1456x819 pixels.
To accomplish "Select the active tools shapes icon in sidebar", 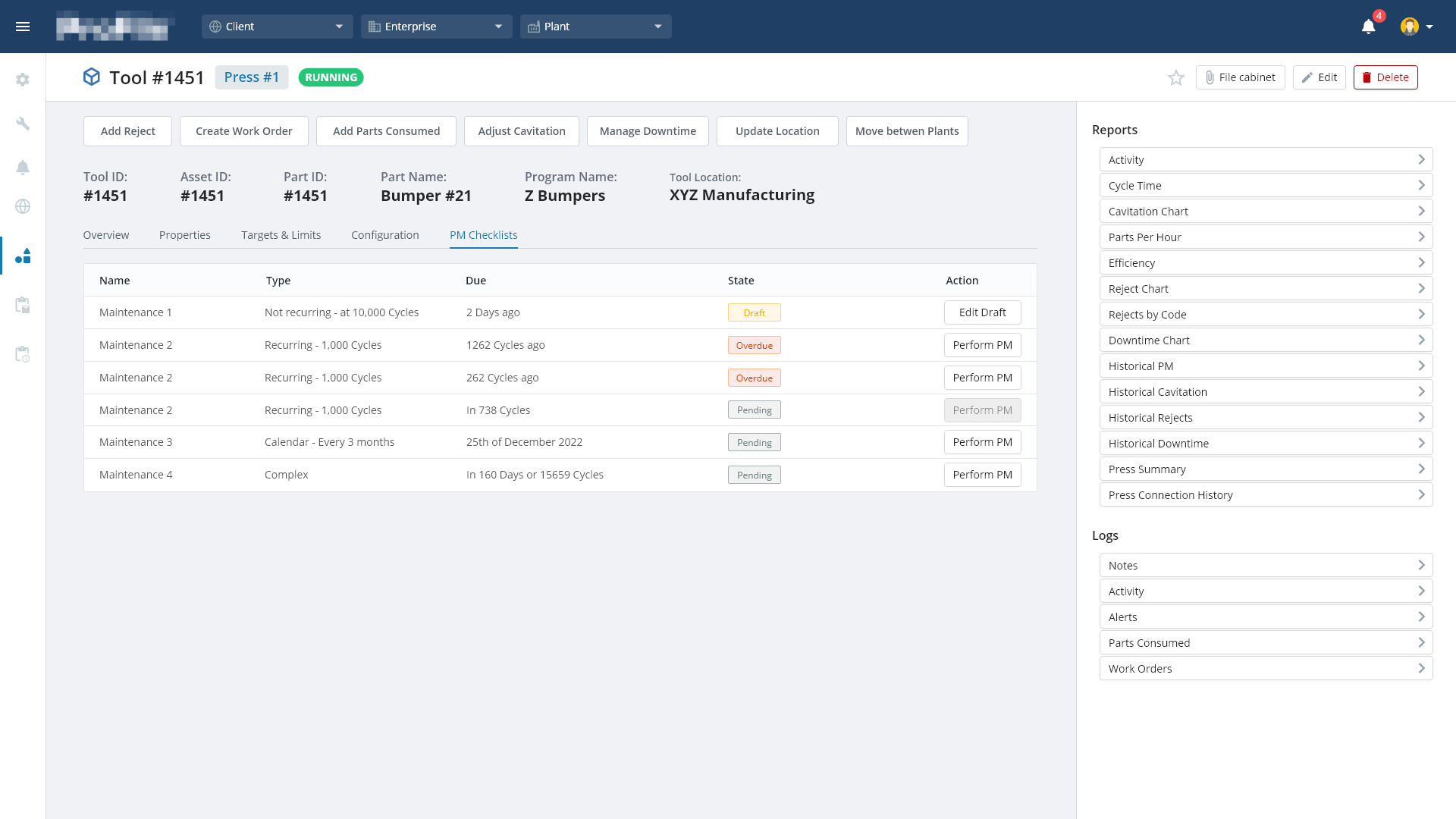I will [23, 256].
